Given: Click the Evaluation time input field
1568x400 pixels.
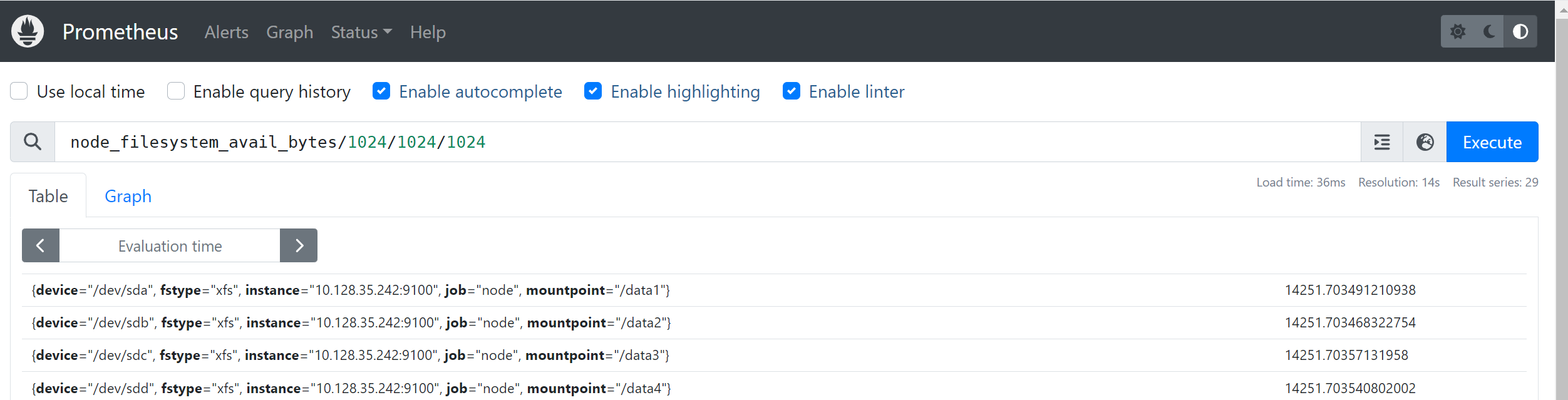Looking at the screenshot, I should tap(170, 245).
